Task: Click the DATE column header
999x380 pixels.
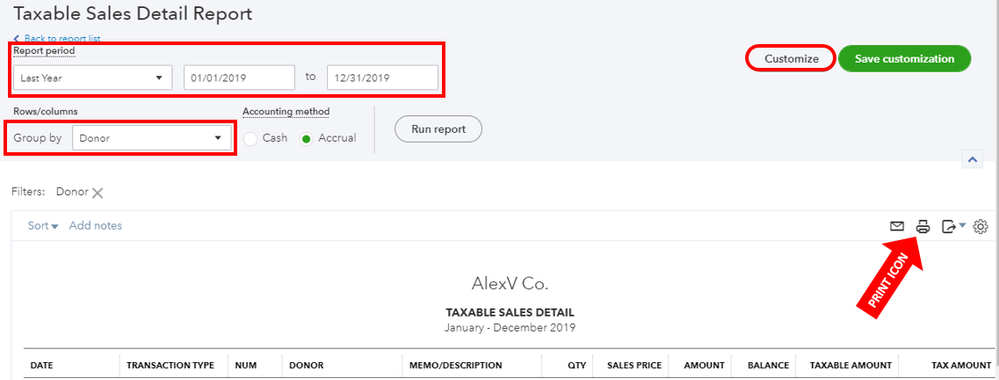Action: [x=42, y=365]
